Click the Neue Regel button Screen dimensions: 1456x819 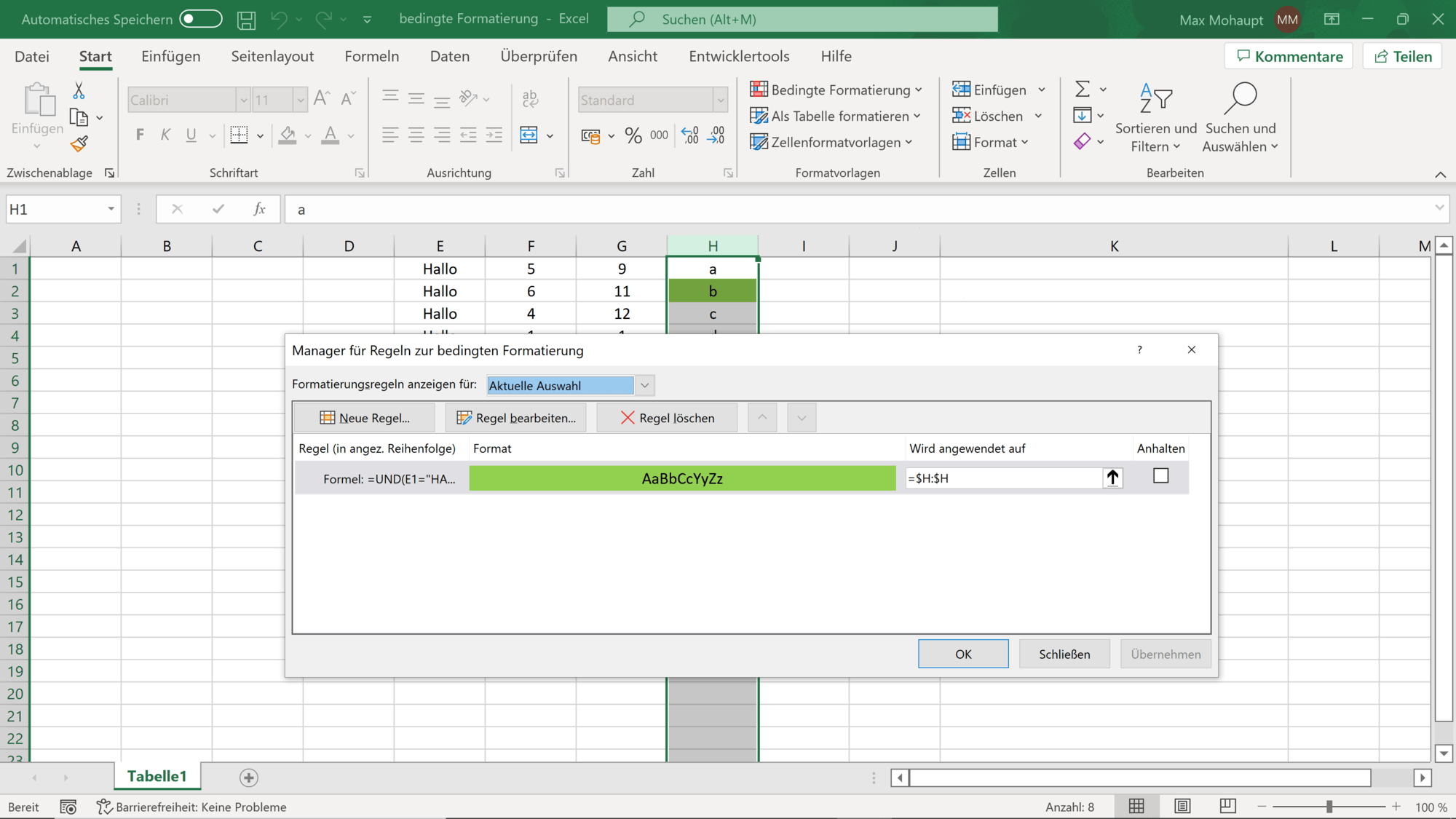365,418
